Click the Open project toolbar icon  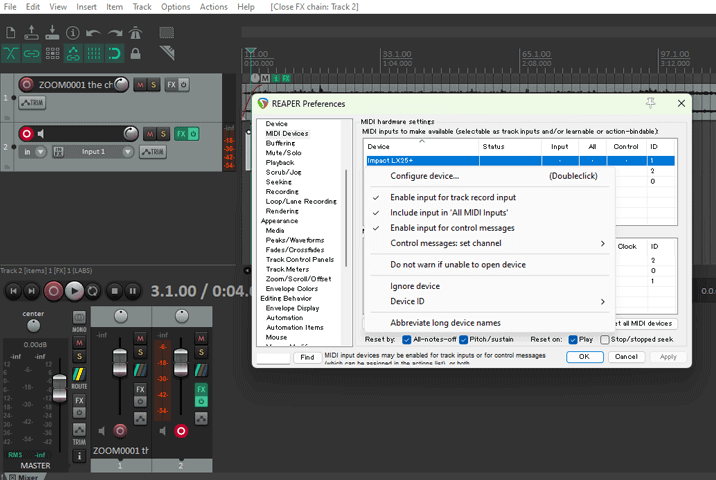pos(31,32)
